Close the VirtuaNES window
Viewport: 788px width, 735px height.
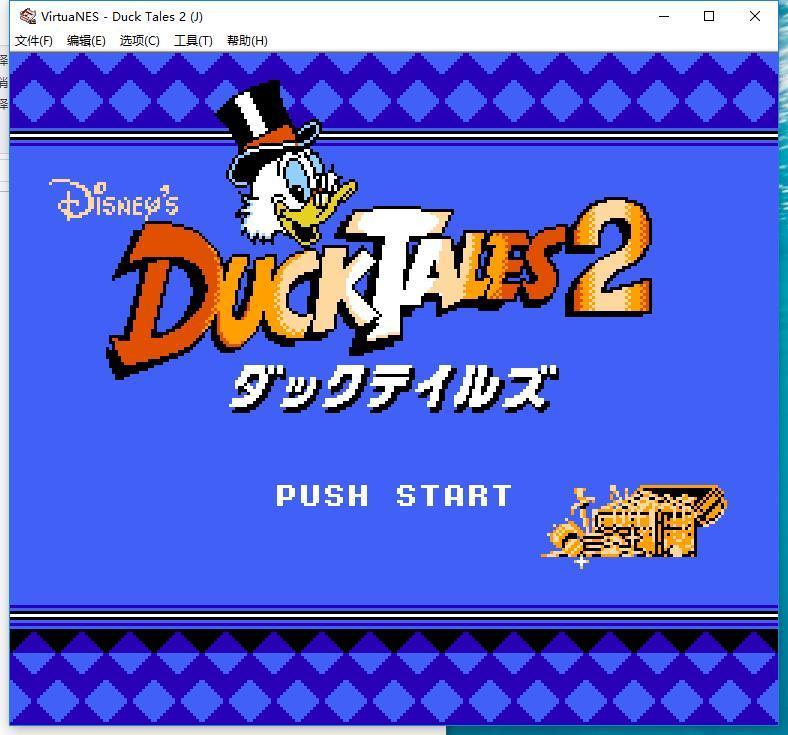(754, 16)
